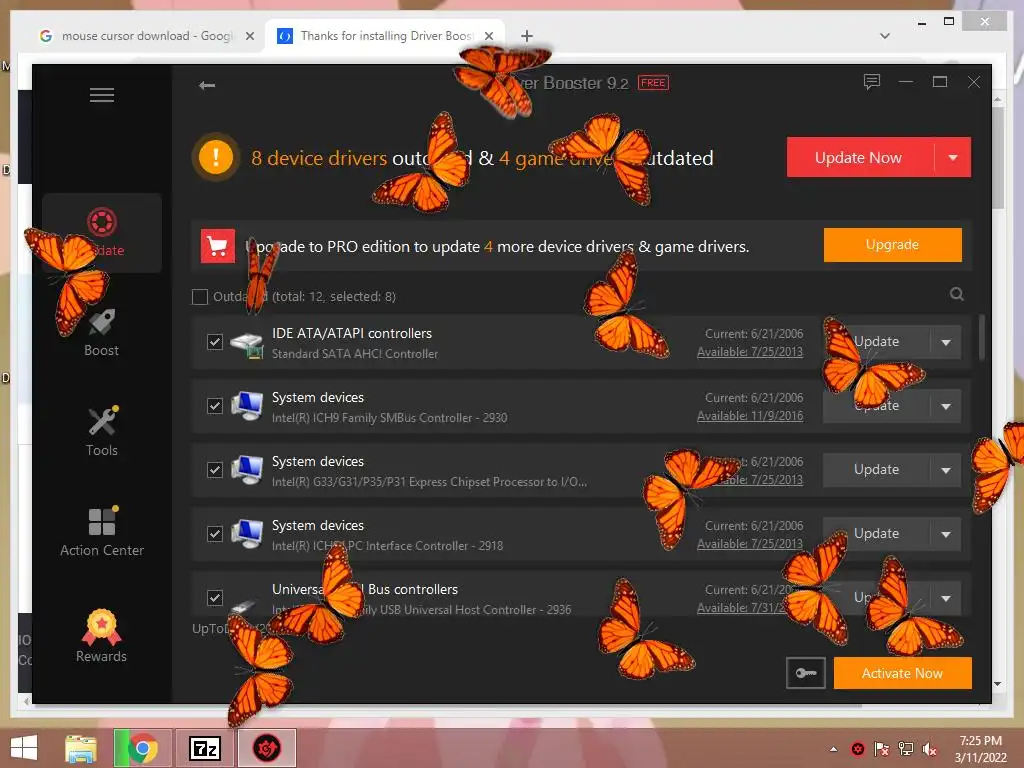Click the IDE ATA/ATAPI controllers device icon
The height and width of the screenshot is (768, 1024).
(x=247, y=344)
